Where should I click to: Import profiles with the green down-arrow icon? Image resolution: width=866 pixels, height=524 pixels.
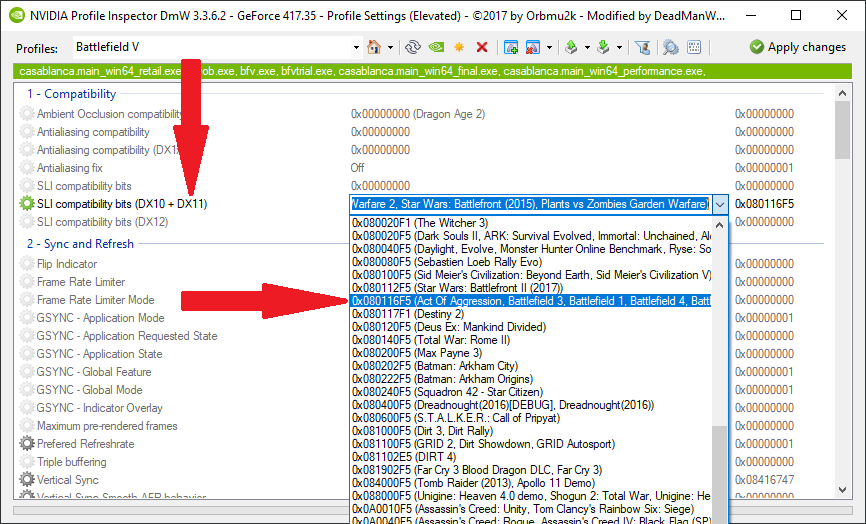(603, 47)
